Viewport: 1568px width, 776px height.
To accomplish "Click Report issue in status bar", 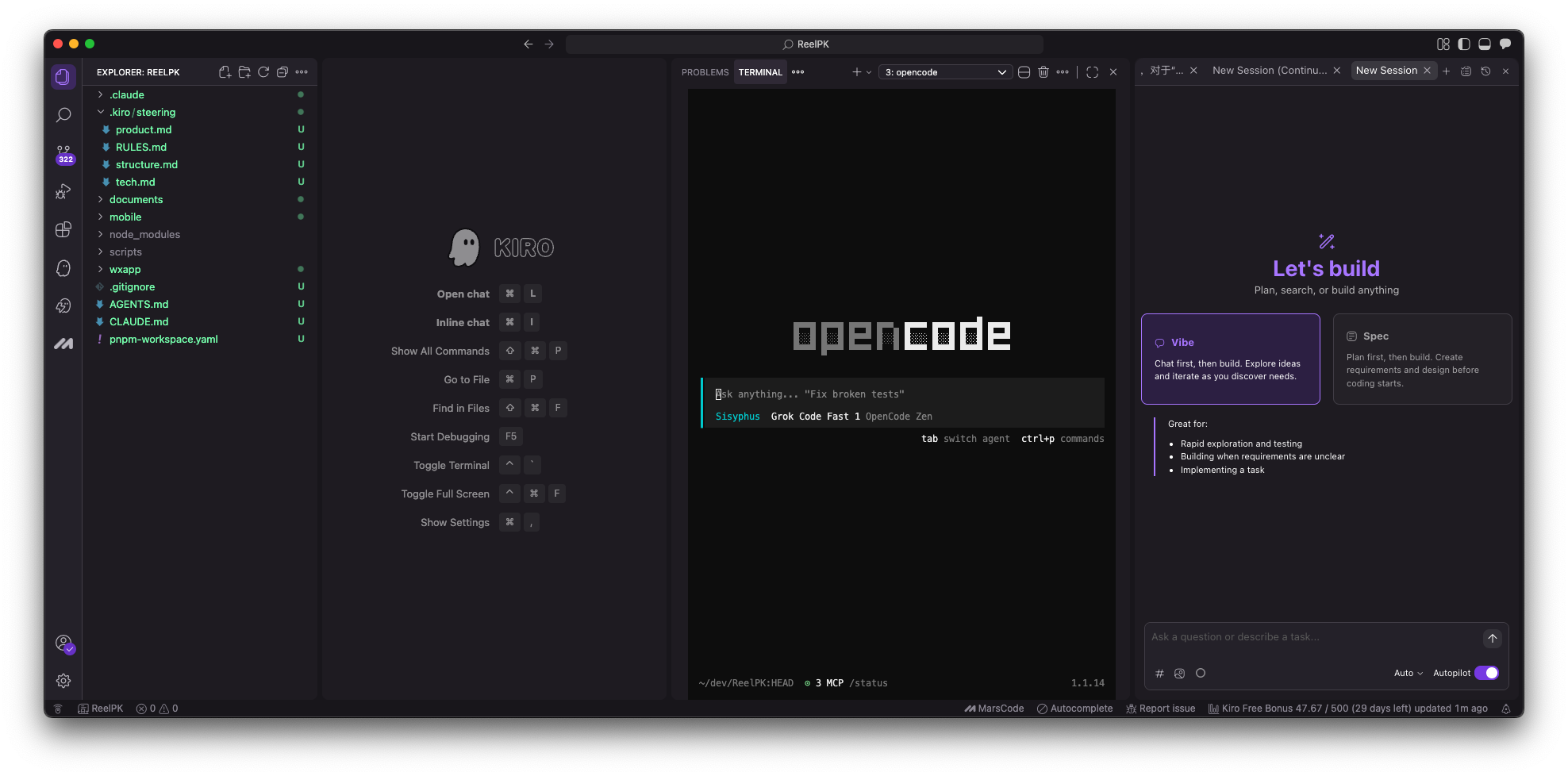I will point(1160,709).
